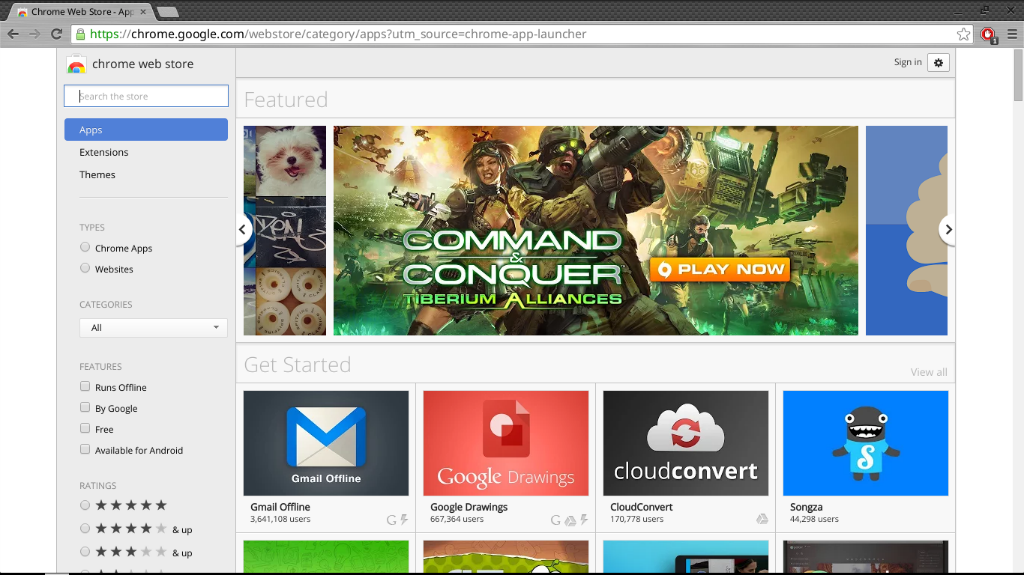Bookmark this page with the star icon
Screen dimensions: 1024x575
tap(963, 34)
